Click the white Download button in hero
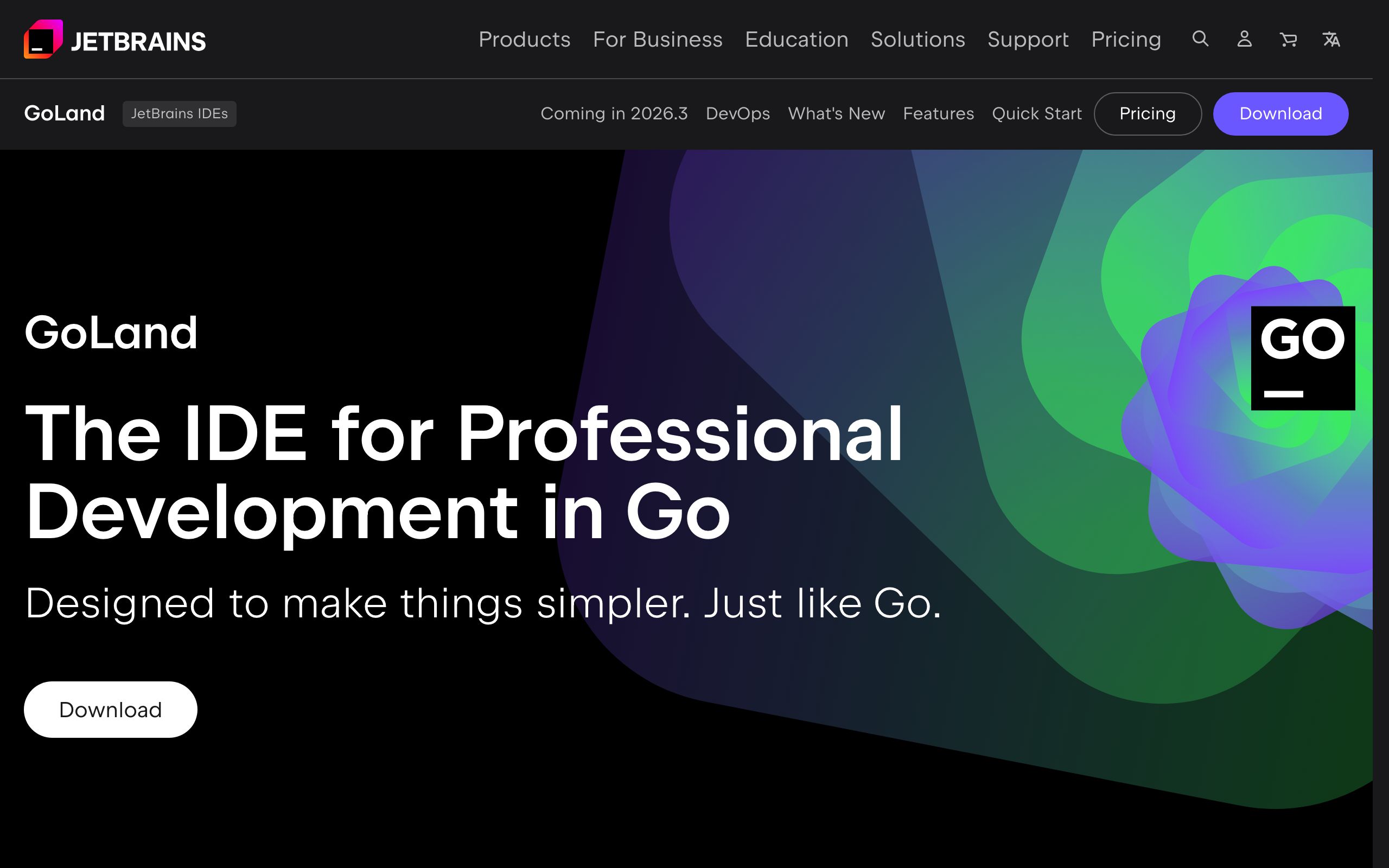 click(x=110, y=710)
